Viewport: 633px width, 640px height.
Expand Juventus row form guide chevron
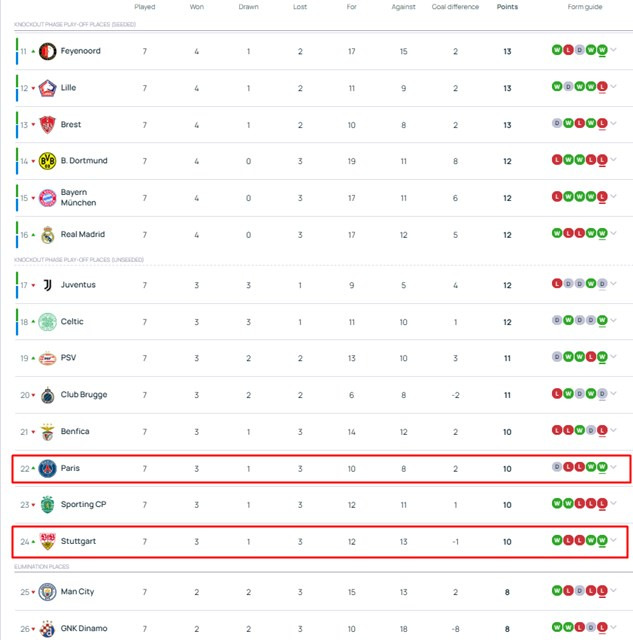click(x=613, y=283)
